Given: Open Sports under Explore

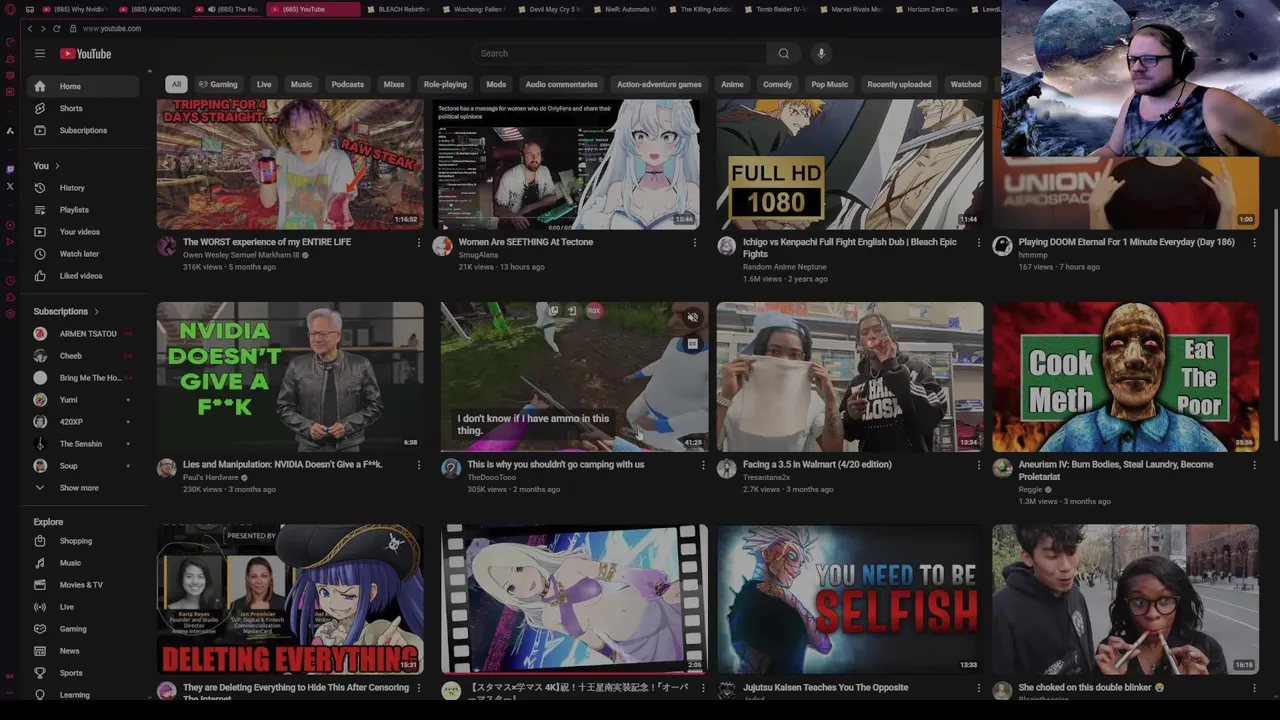Looking at the screenshot, I should [83, 673].
